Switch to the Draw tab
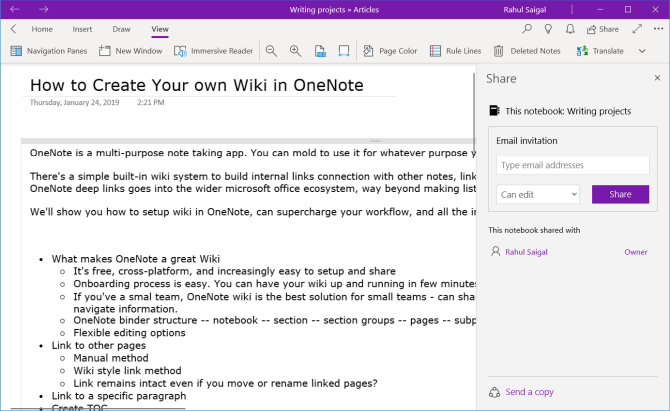This screenshot has height=411, width=670. 121,30
